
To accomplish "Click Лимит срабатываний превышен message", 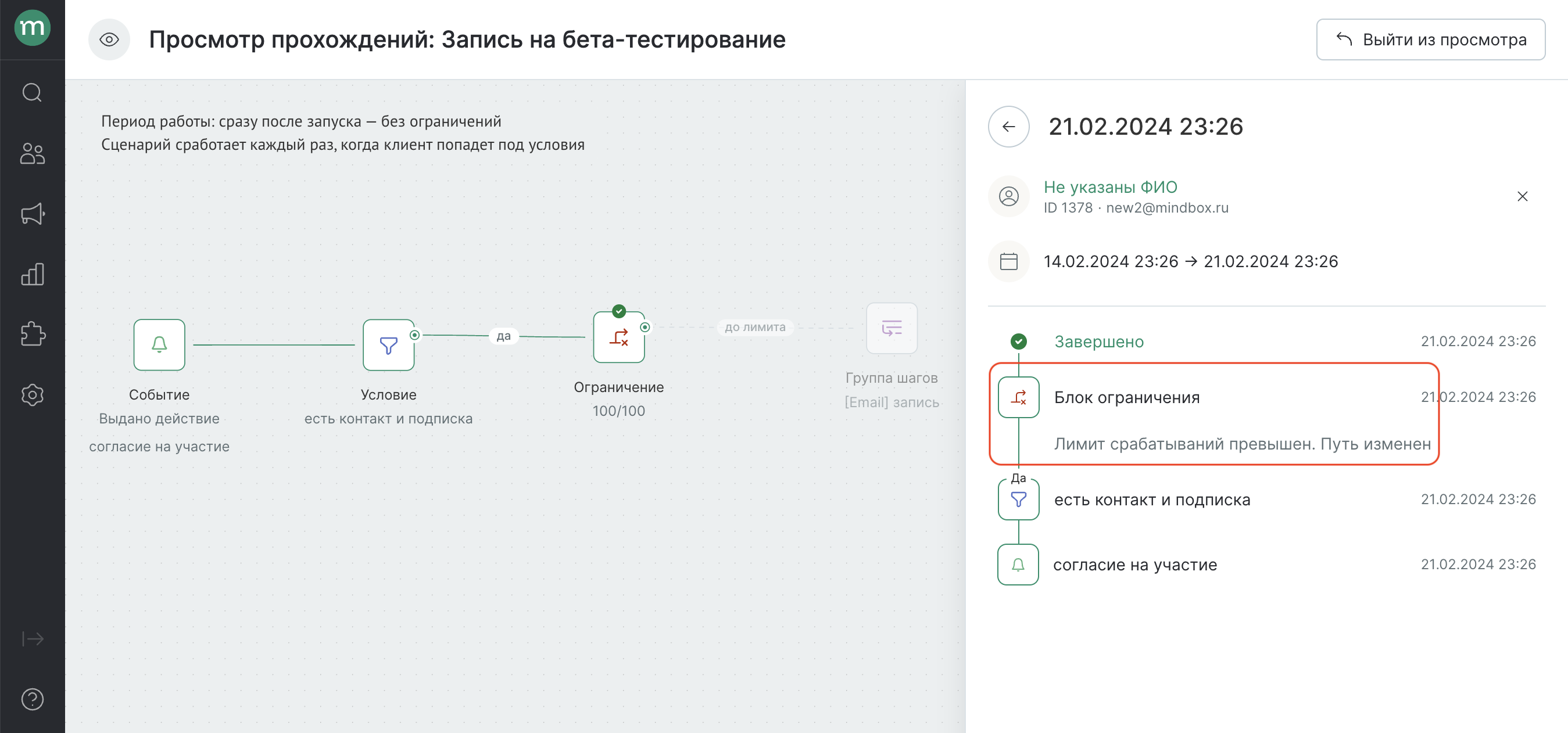I will click(x=1242, y=444).
